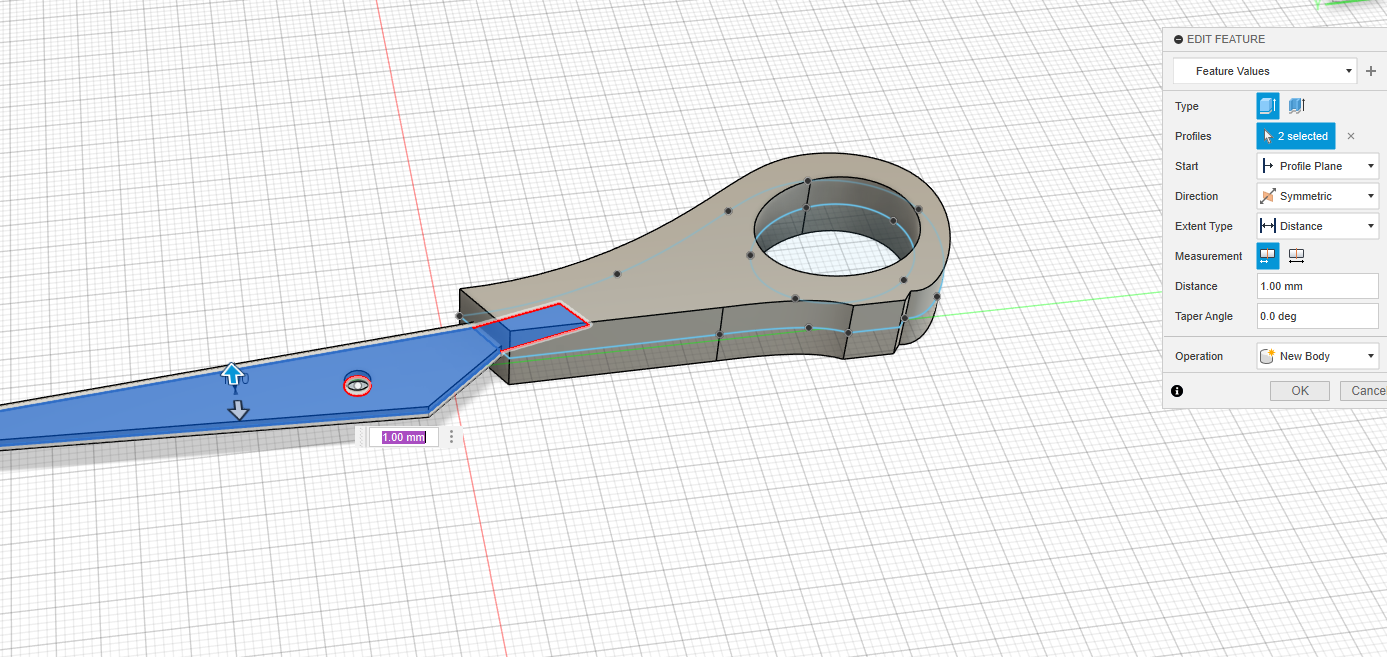Select the Thin Extrude type icon

click(1296, 106)
